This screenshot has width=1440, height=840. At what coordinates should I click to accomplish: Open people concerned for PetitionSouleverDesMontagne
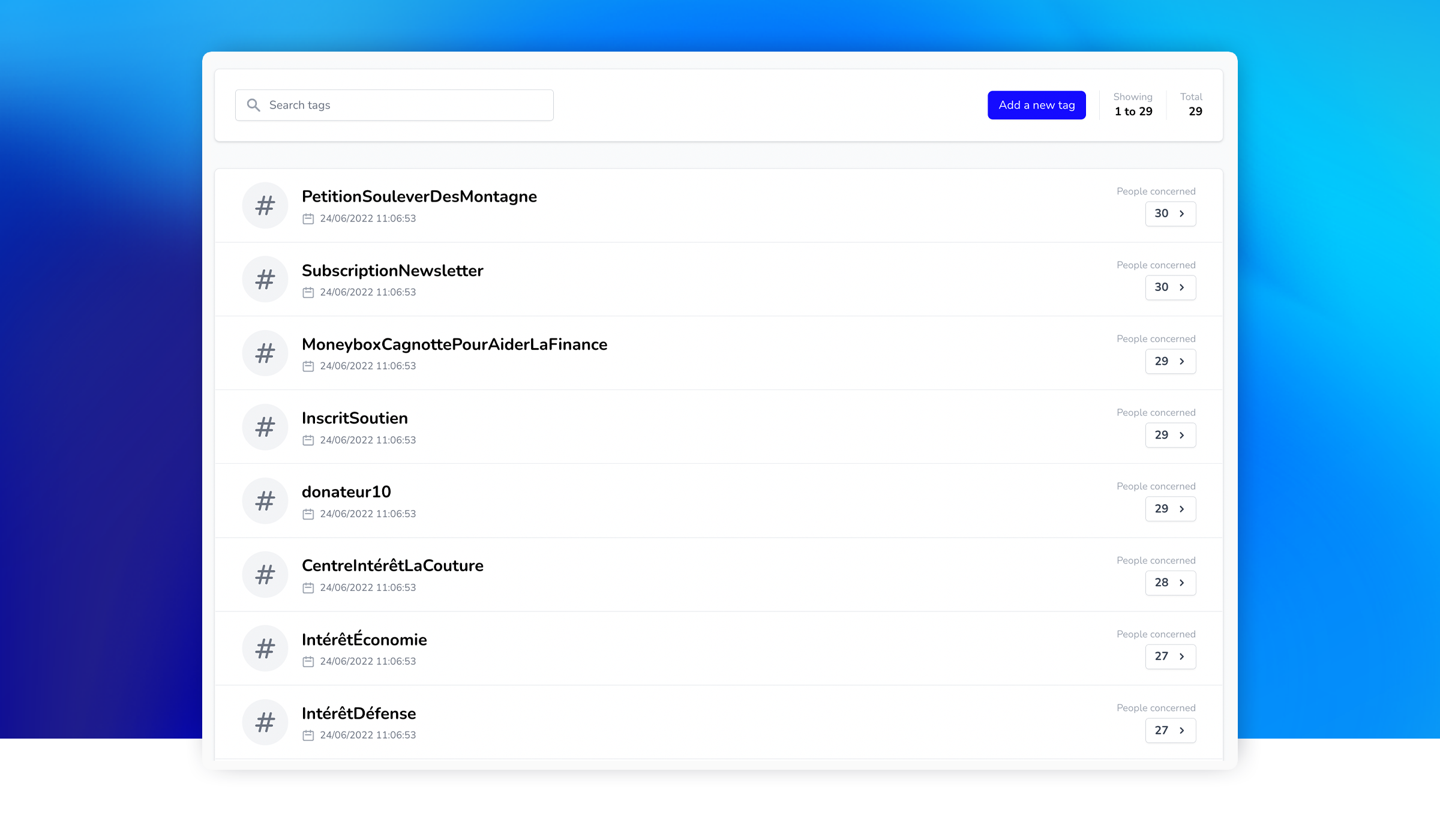[1170, 214]
